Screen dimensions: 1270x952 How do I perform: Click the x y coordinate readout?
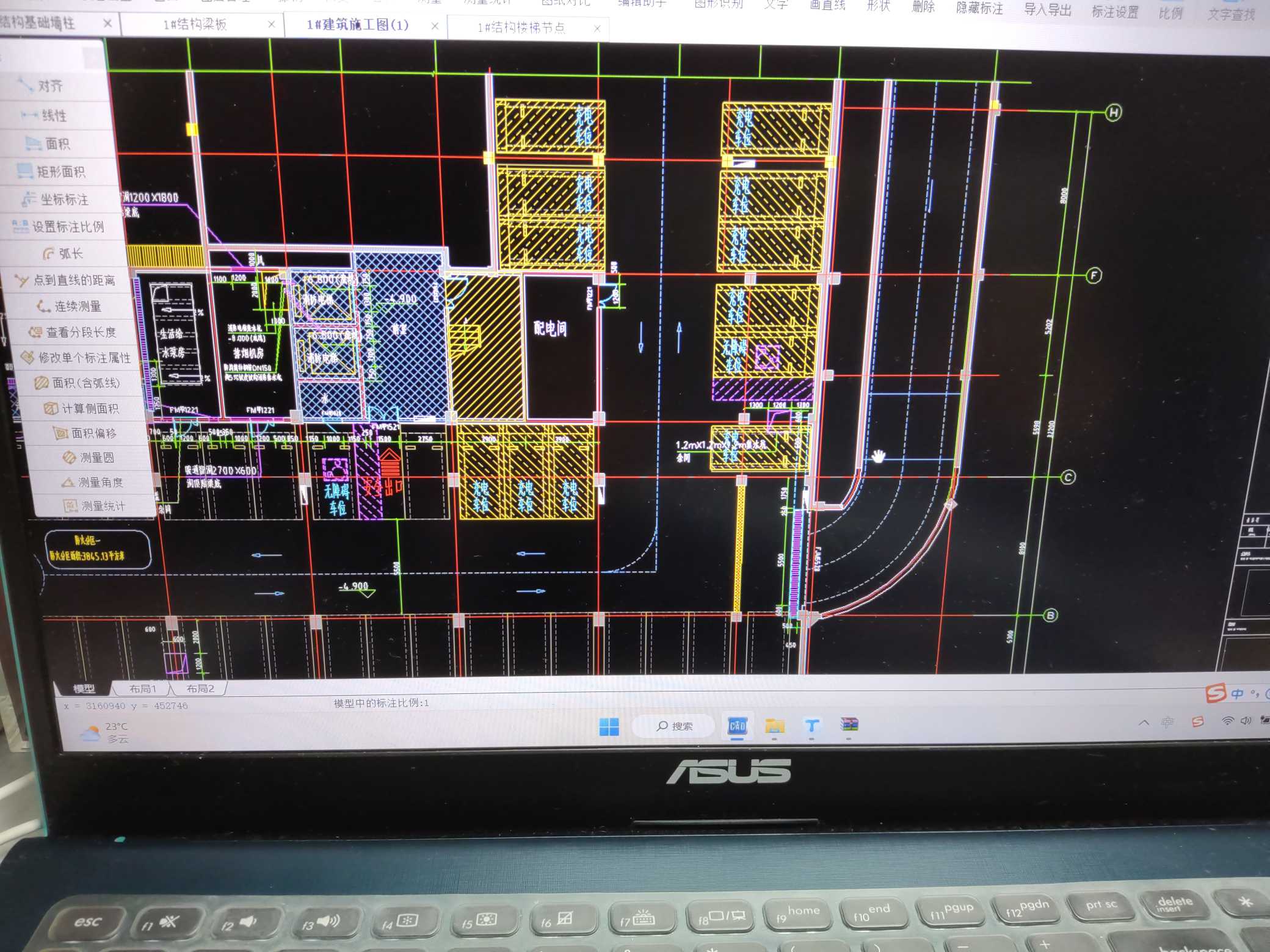click(x=126, y=706)
